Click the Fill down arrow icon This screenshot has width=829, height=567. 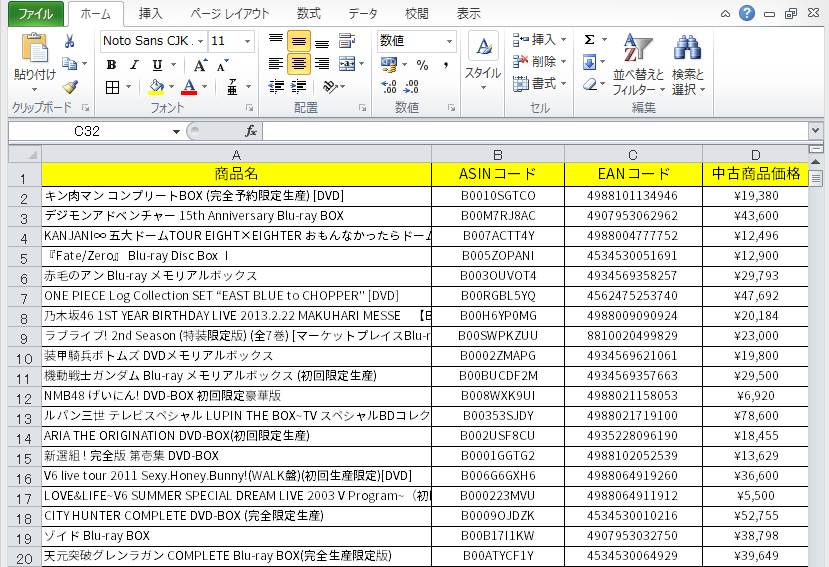[589, 62]
